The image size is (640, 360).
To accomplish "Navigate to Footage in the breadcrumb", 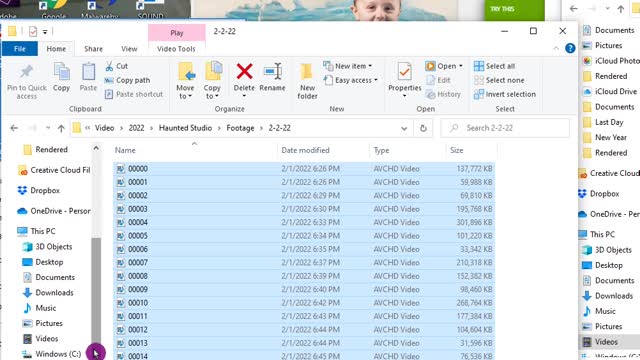I will (240, 128).
